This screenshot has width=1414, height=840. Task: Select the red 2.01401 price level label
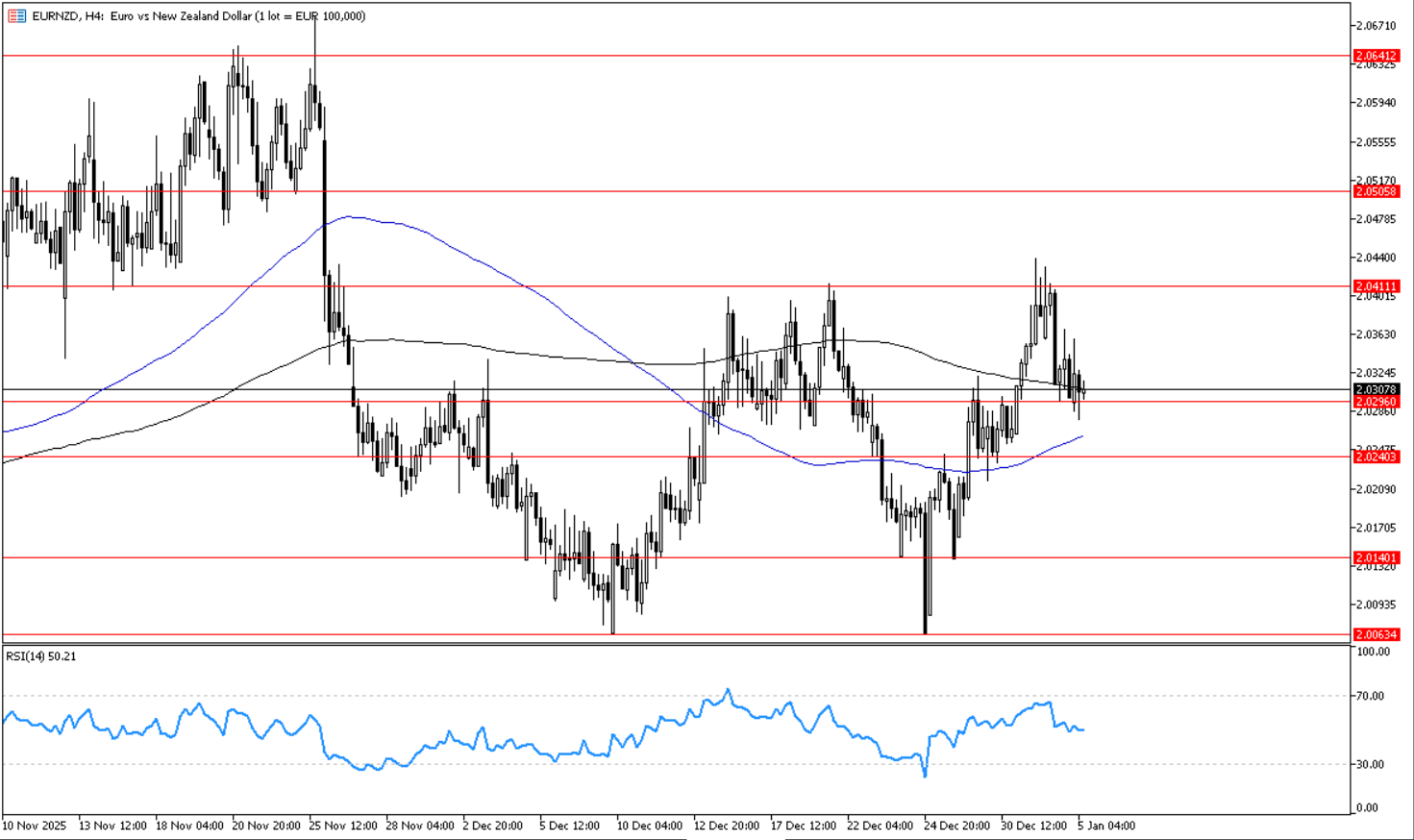pos(1376,557)
